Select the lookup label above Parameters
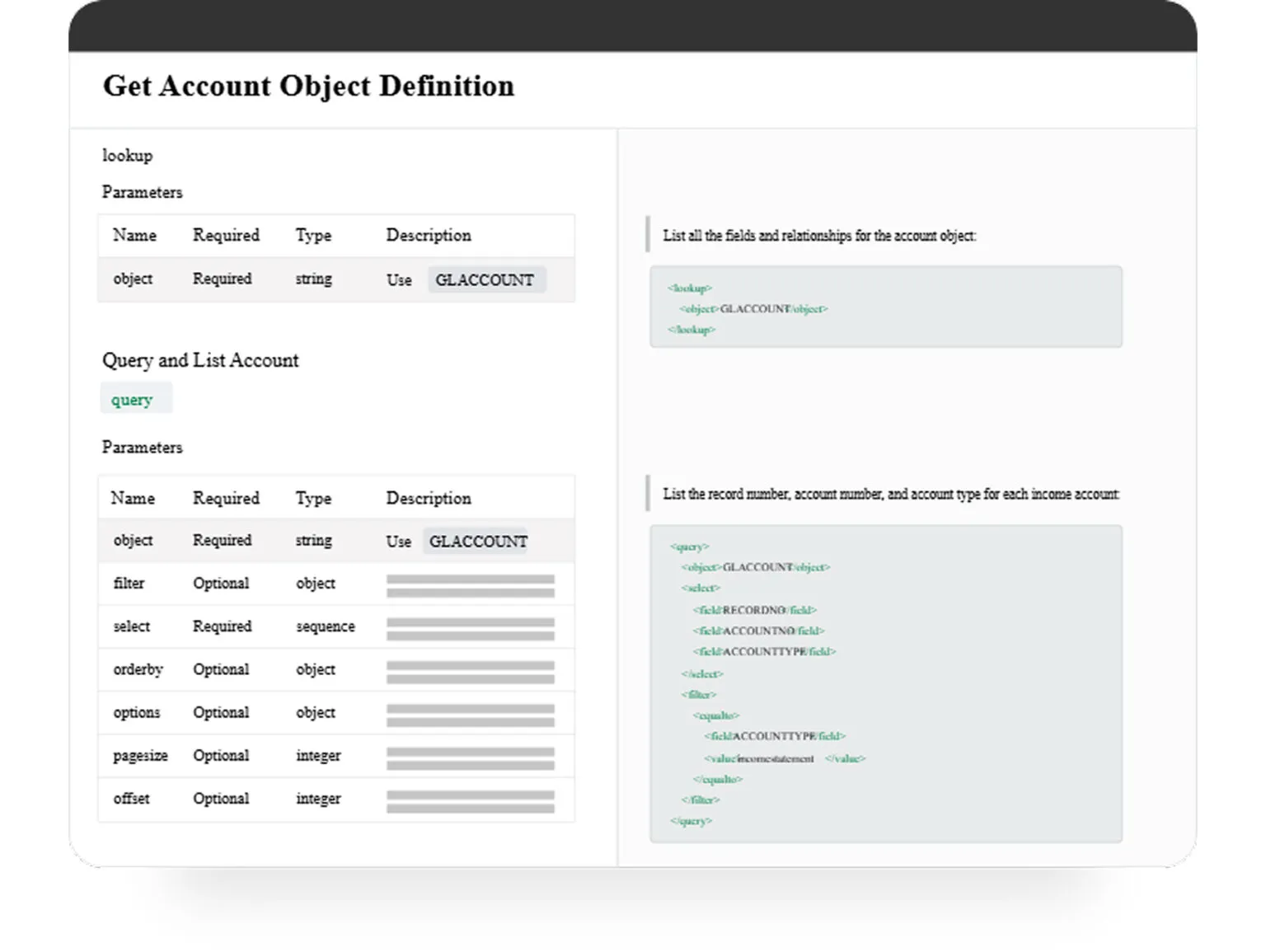 (127, 155)
